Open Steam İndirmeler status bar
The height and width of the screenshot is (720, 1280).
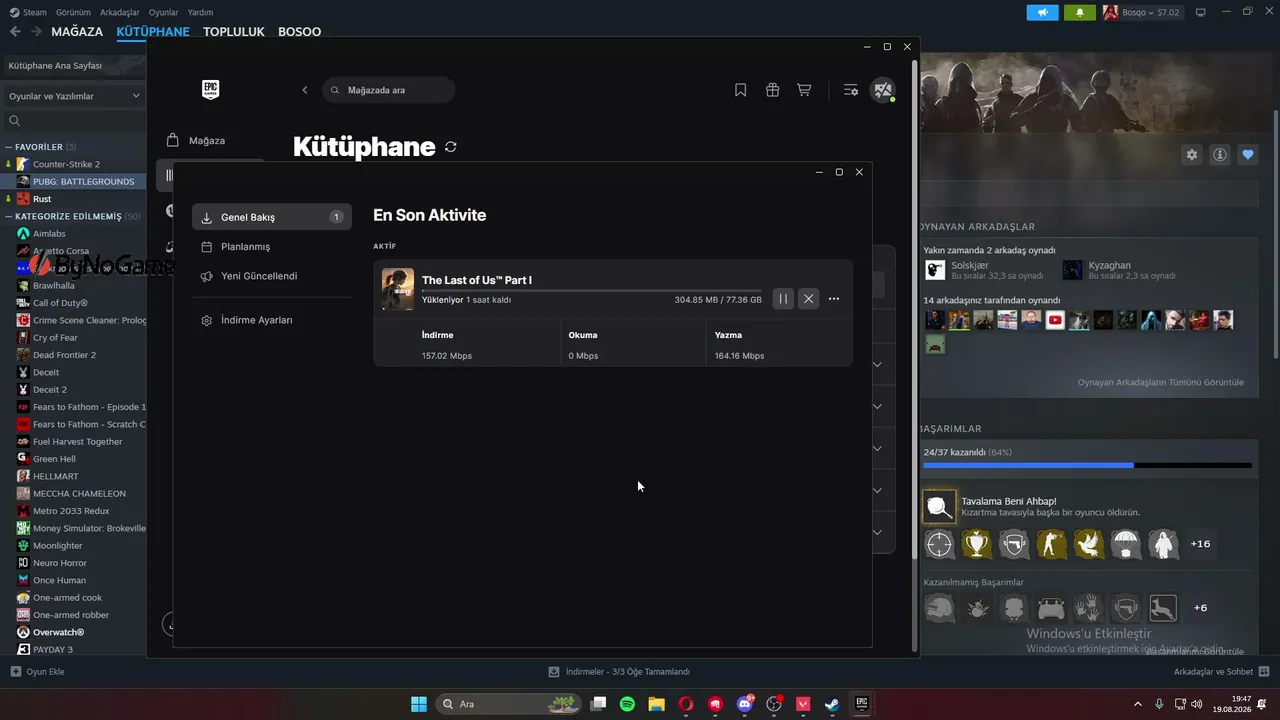(x=619, y=672)
